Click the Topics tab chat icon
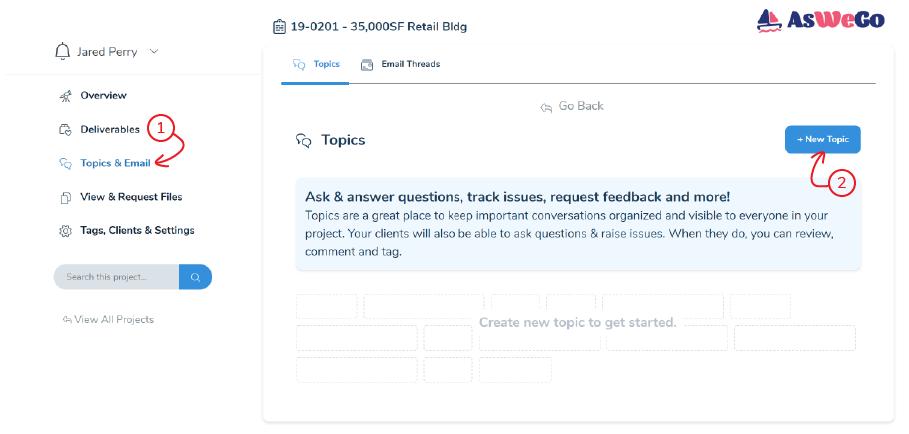Viewport: 909px width, 434px height. pos(299,65)
